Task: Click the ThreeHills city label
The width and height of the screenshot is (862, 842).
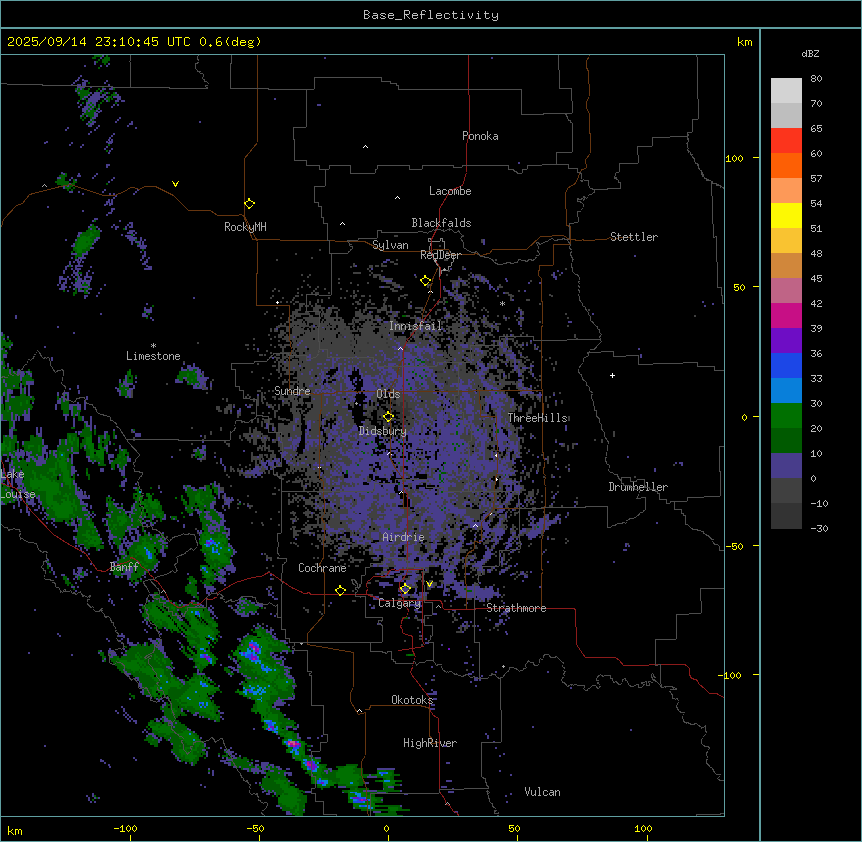Action: click(x=538, y=418)
